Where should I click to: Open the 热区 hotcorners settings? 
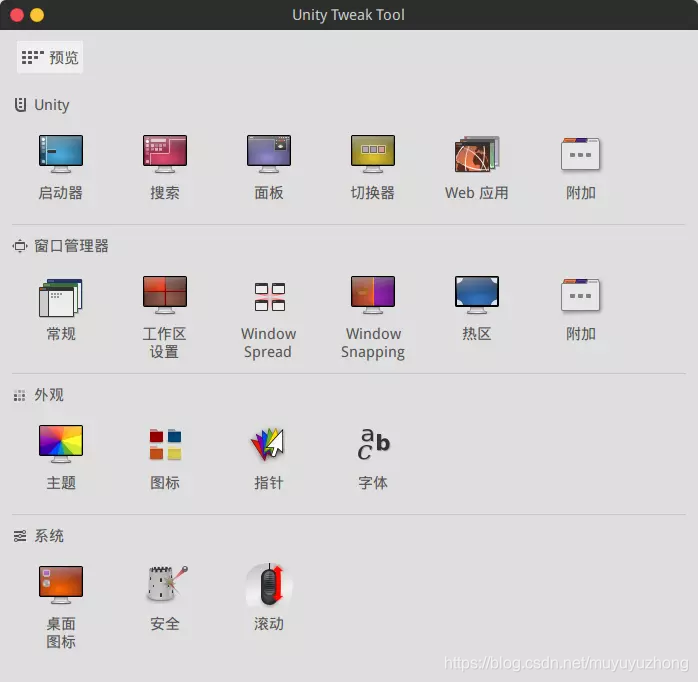coord(477,309)
